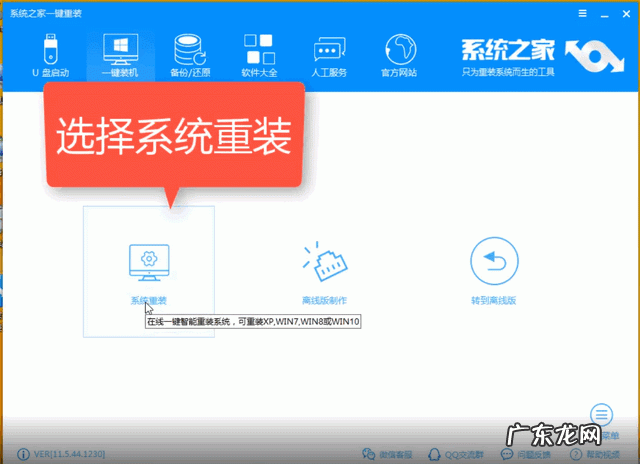The image size is (640, 464).
Task: Open the 备份/还原 tab
Action: [190, 55]
